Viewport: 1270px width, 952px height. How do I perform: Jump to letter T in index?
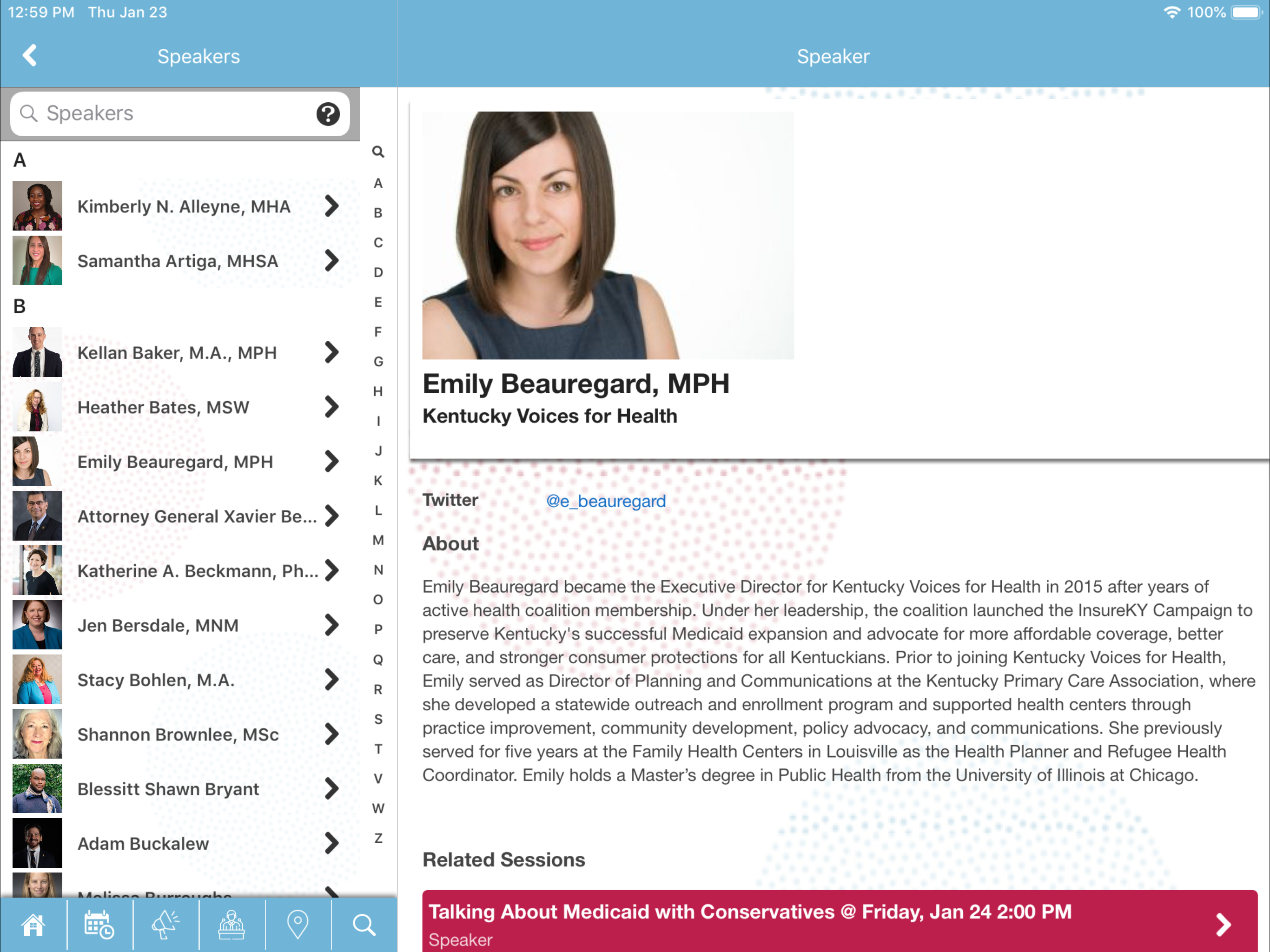click(x=378, y=749)
